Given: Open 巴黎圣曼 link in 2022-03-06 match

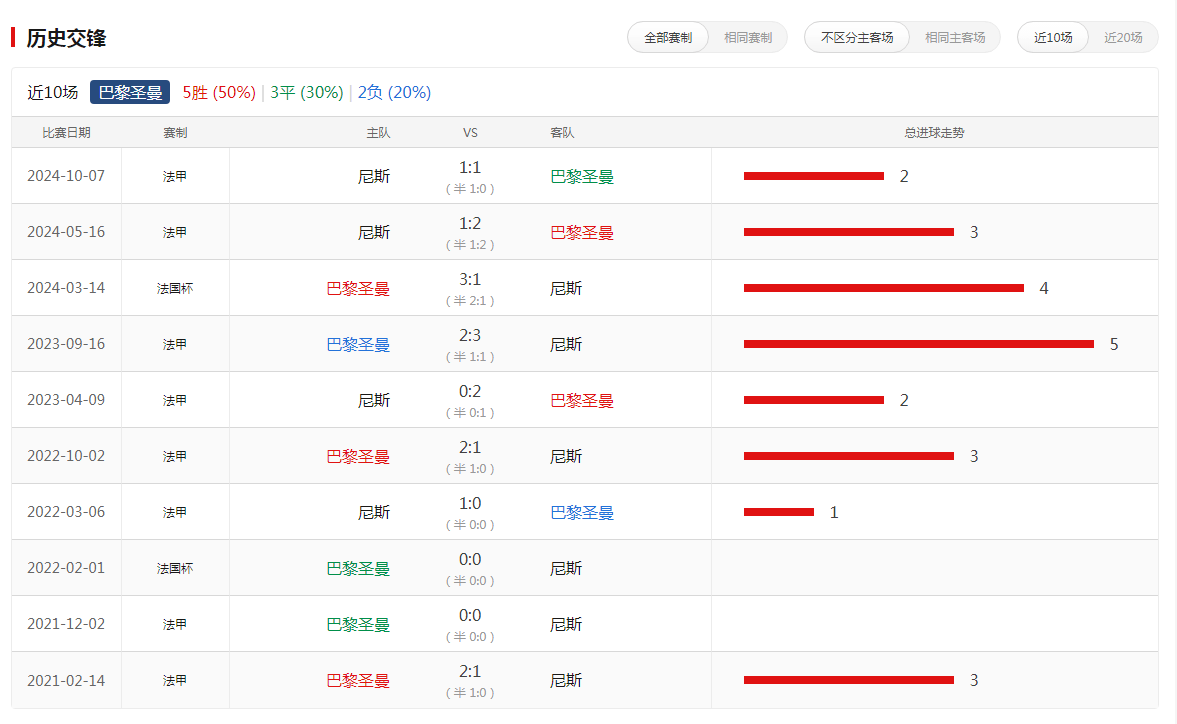Looking at the screenshot, I should coord(582,512).
